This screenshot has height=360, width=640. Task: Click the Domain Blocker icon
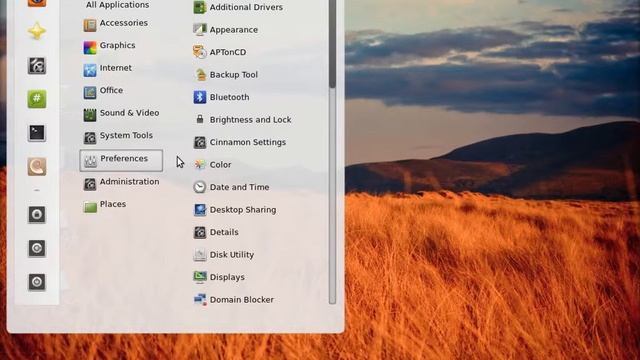click(200, 299)
